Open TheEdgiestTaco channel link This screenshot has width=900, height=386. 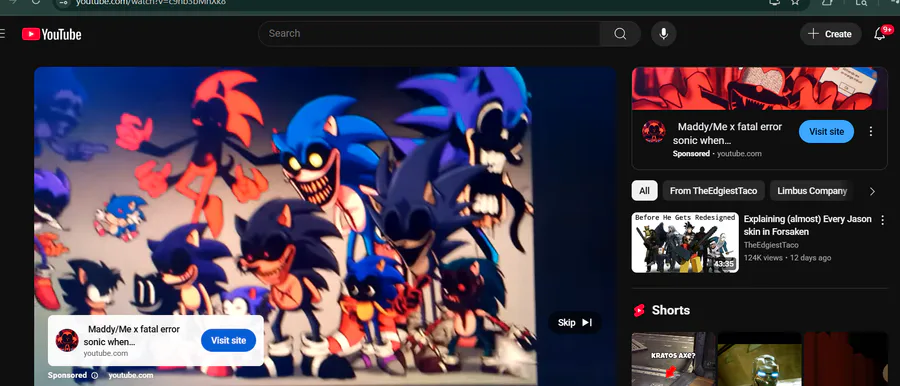pos(771,245)
